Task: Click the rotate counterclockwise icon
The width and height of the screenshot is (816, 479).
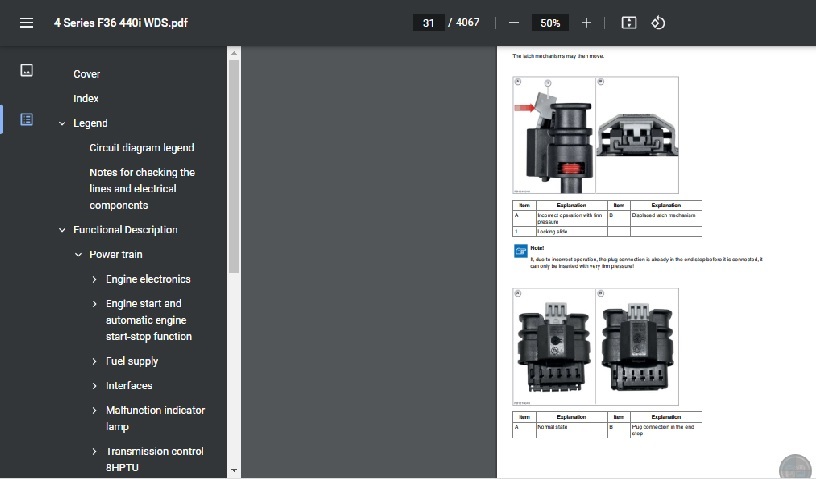Action: click(x=658, y=23)
